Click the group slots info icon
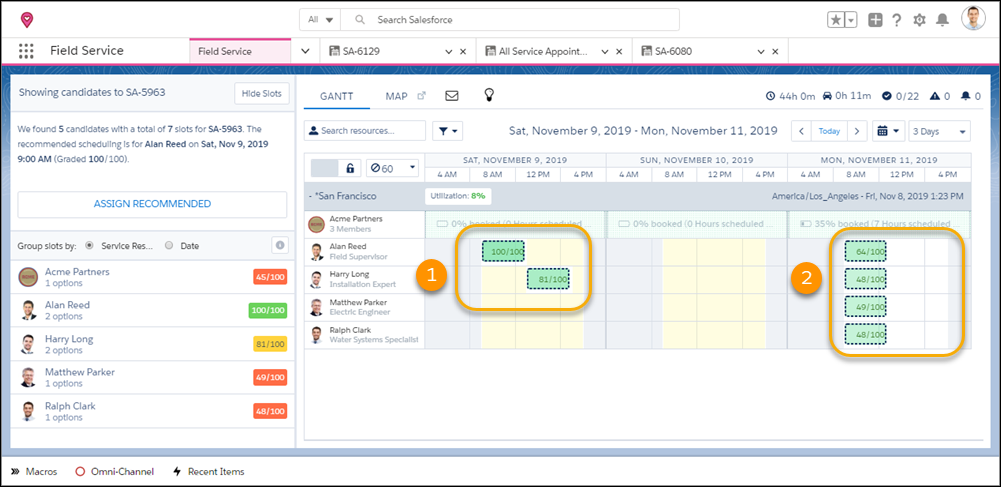This screenshot has width=1001, height=487. pyautogui.click(x=279, y=245)
